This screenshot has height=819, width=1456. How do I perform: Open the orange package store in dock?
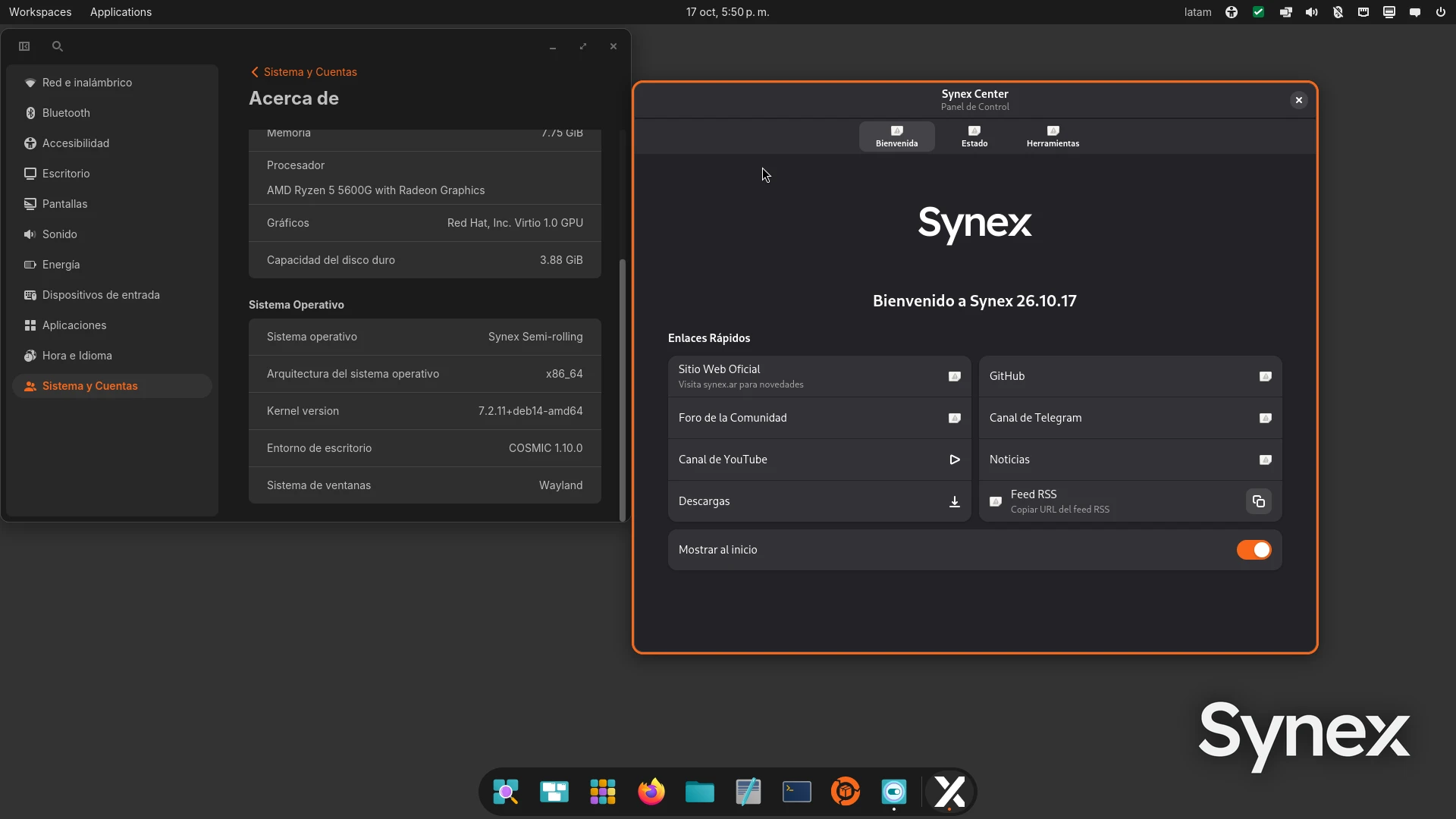tap(845, 792)
